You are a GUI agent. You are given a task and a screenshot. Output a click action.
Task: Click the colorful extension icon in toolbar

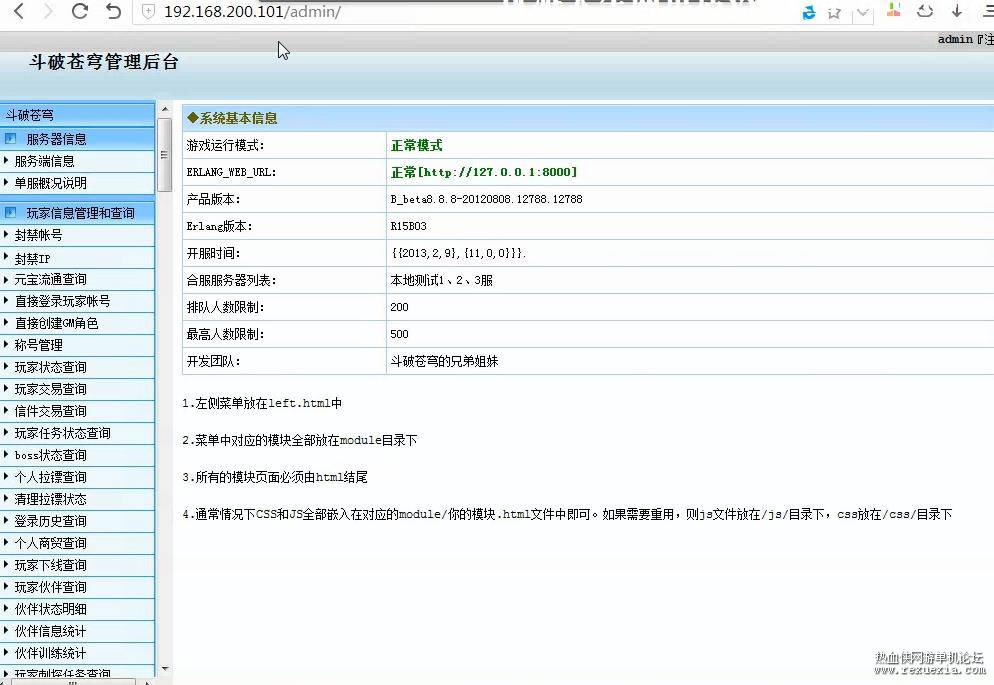point(894,10)
